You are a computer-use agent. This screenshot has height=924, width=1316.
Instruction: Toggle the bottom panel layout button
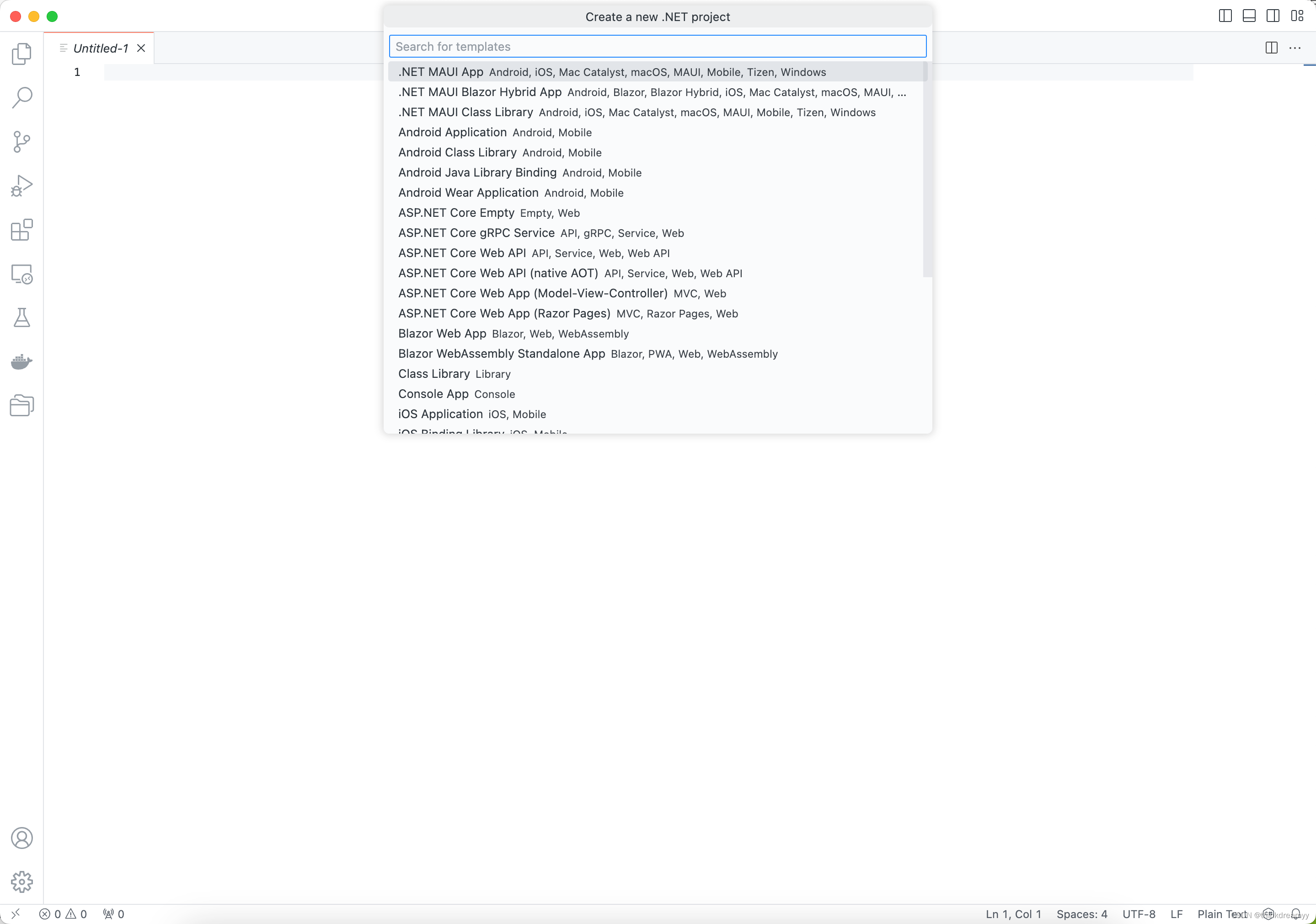[x=1249, y=16]
